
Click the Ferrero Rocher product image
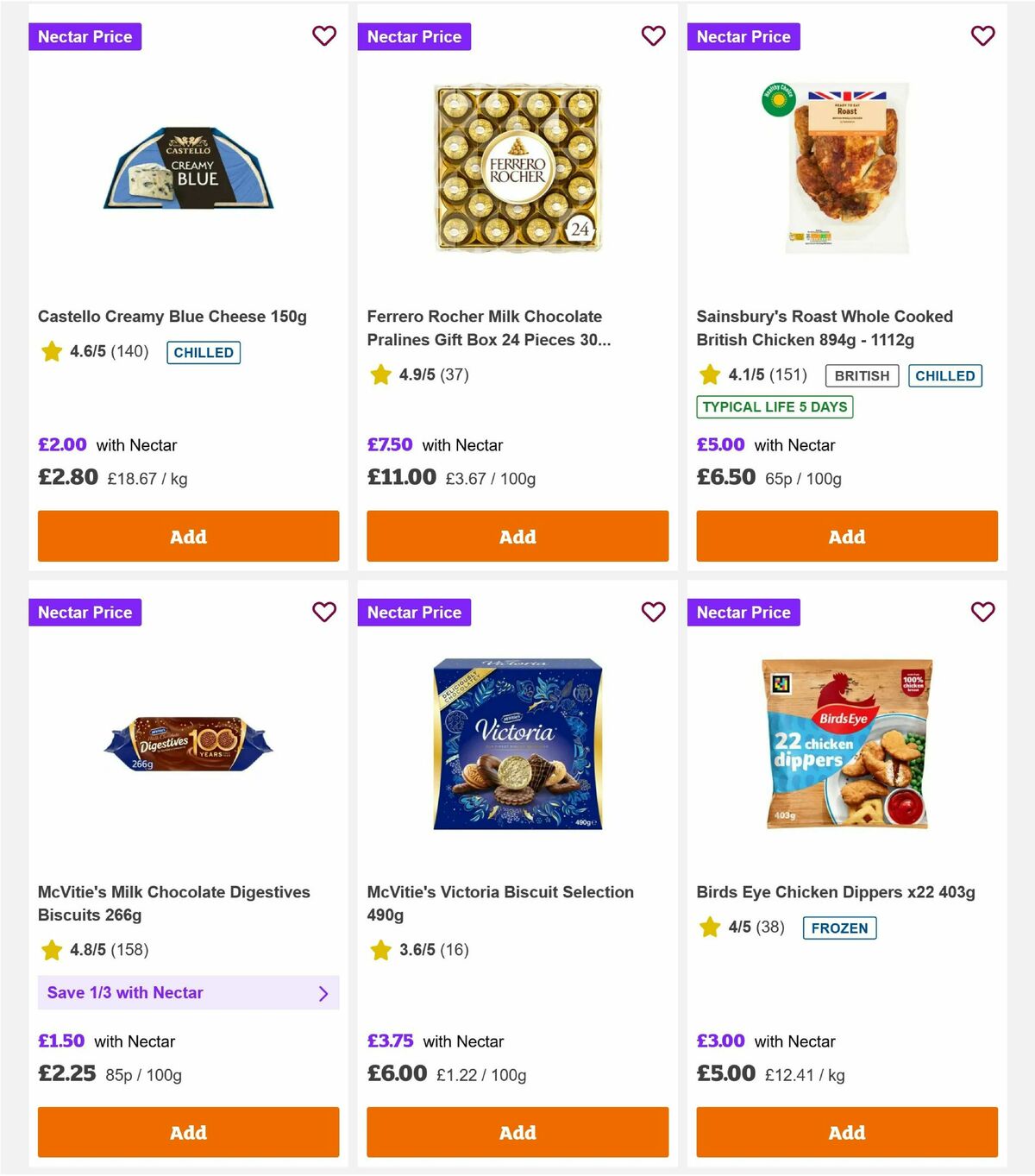tap(517, 169)
